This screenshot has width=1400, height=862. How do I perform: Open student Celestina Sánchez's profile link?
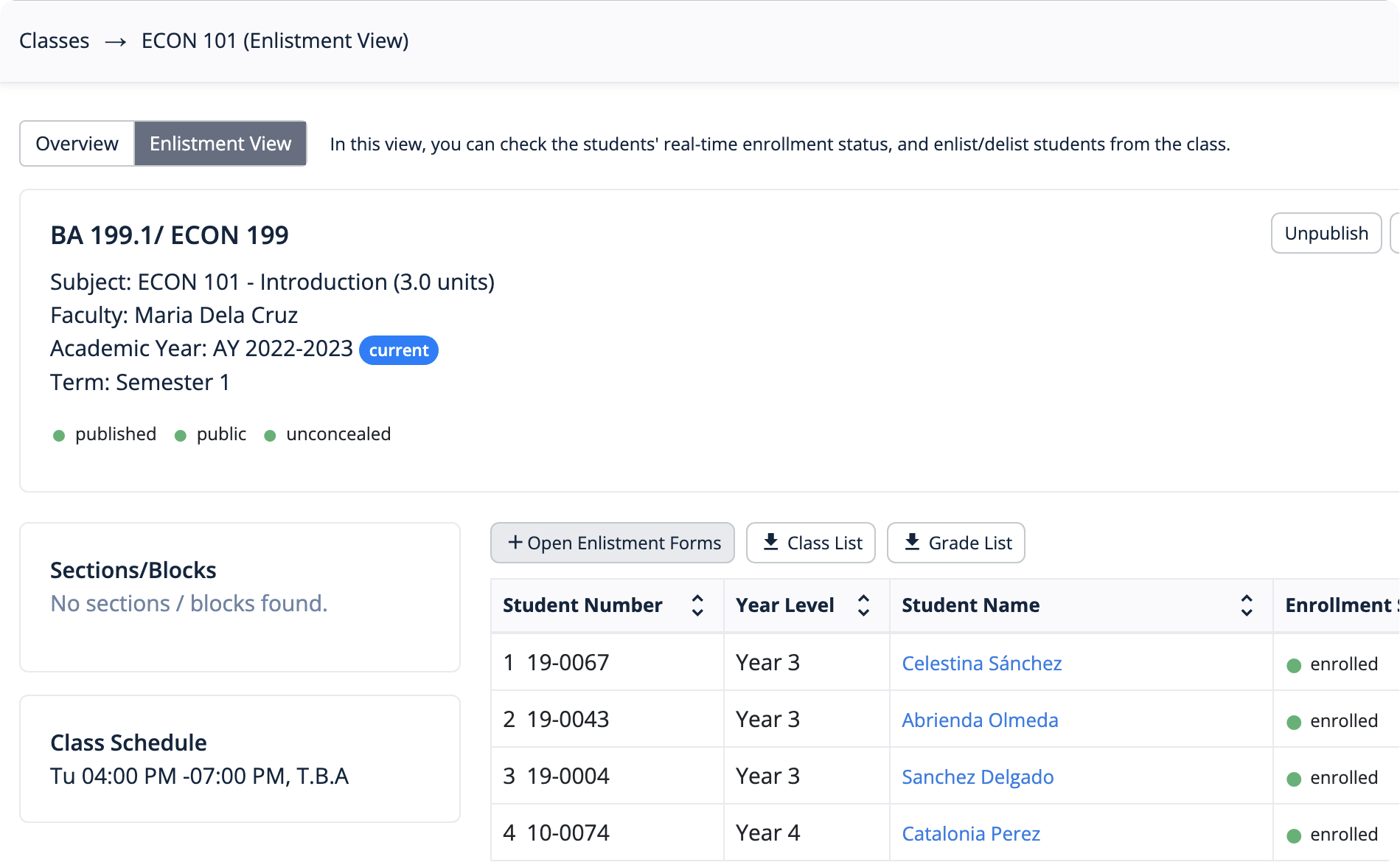[x=981, y=664]
